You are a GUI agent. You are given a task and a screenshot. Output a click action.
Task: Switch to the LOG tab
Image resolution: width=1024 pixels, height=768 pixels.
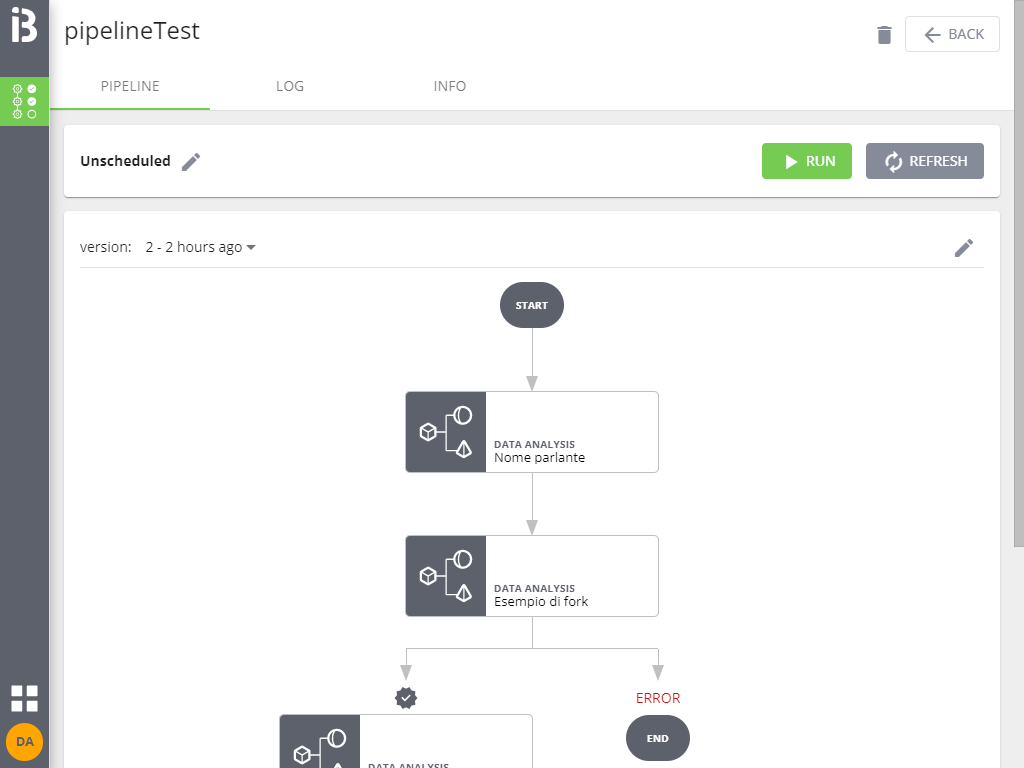click(x=290, y=86)
